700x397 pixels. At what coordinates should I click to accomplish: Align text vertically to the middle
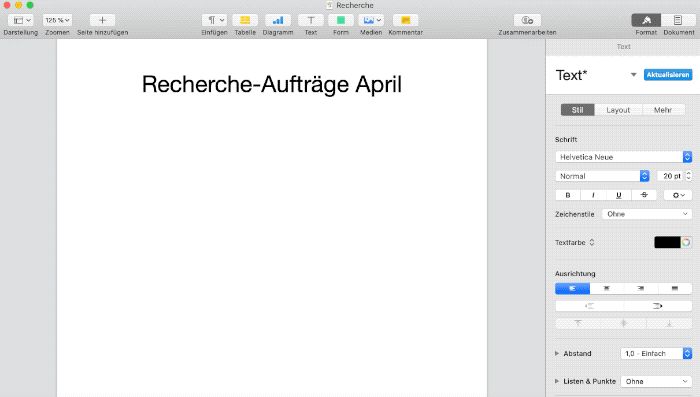[624, 323]
